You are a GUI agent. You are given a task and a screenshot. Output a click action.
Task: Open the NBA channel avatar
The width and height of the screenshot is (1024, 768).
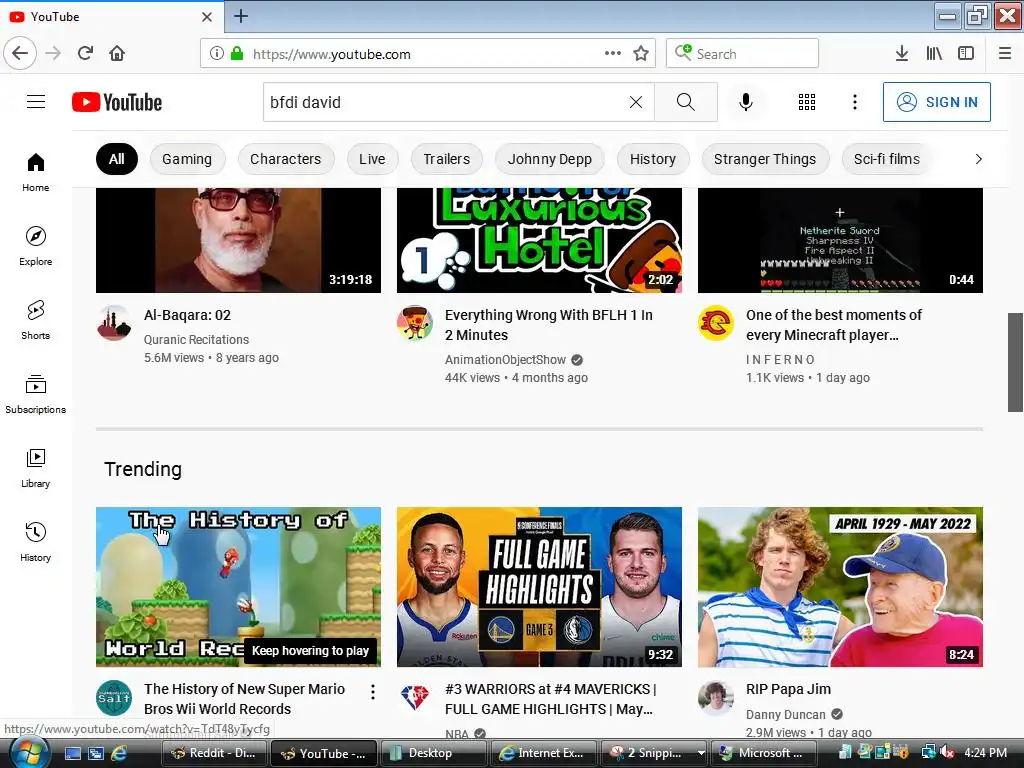pos(415,697)
